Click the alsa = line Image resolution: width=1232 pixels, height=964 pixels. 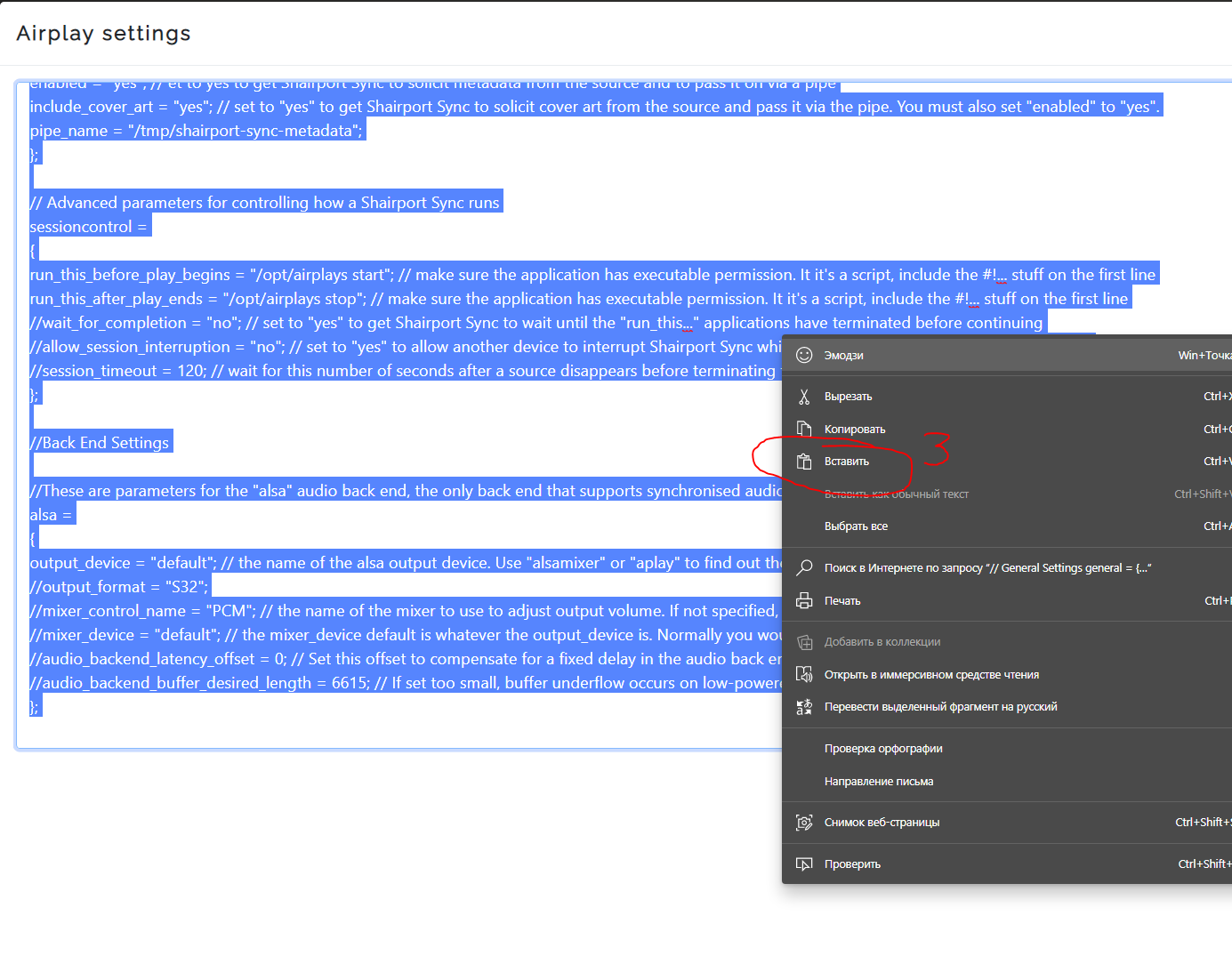52,515
